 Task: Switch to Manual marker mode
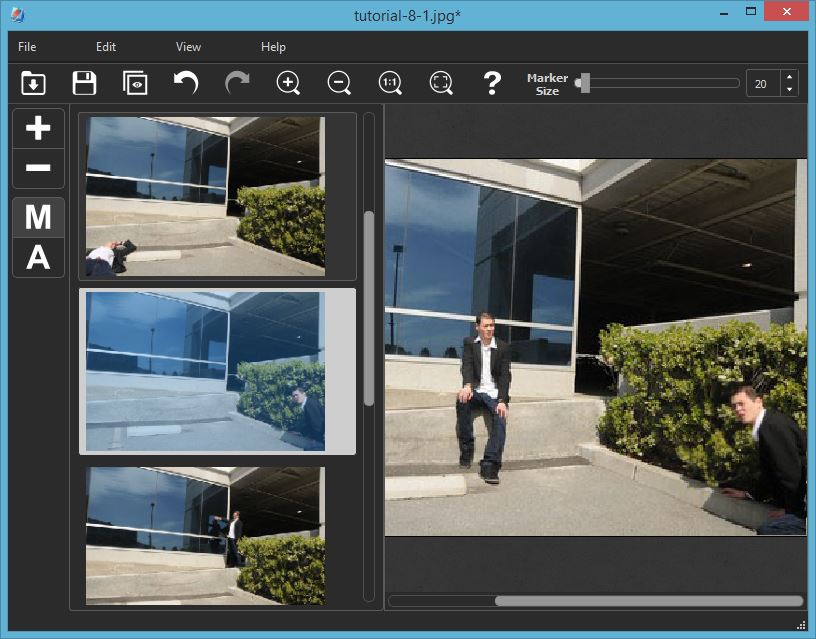38,217
